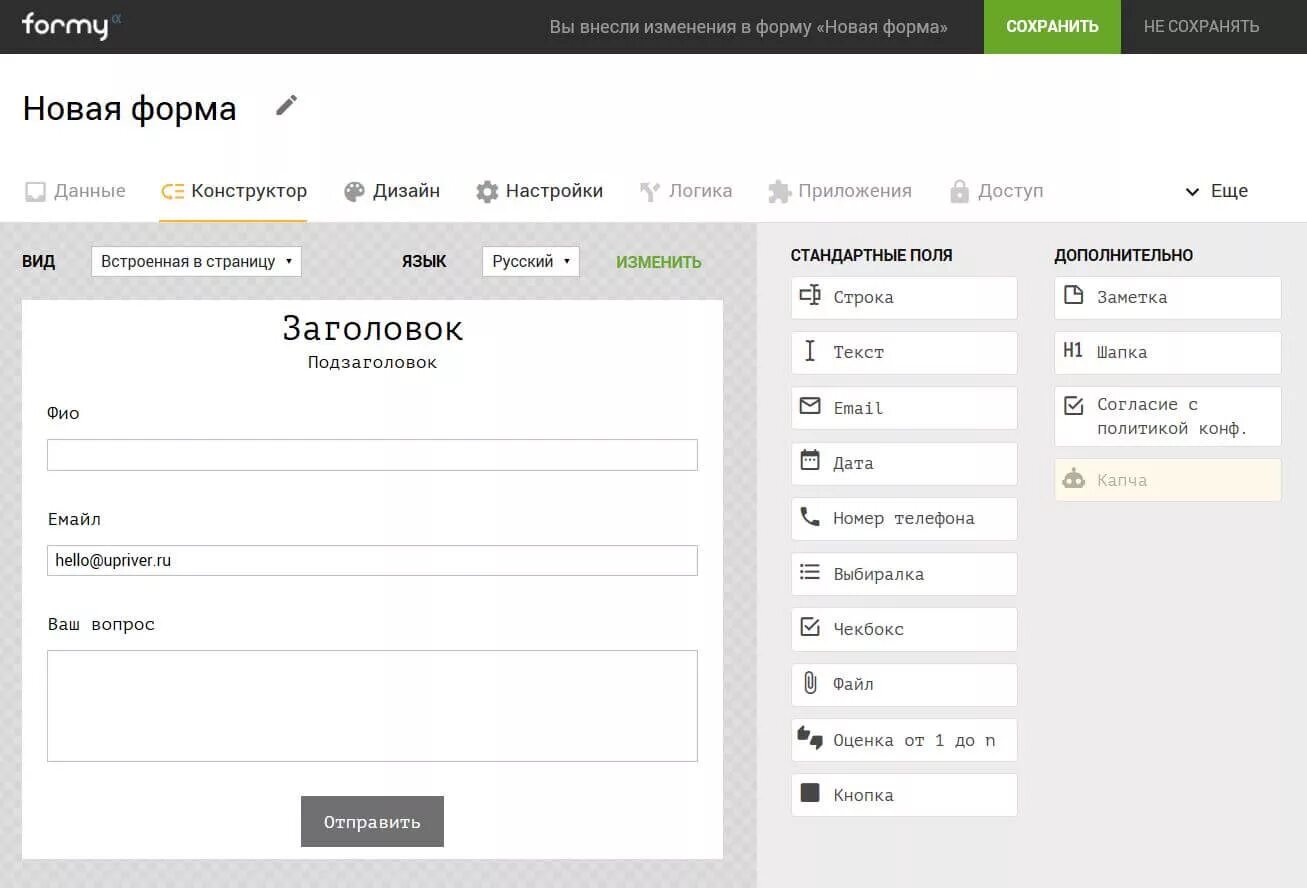
Task: Click the formy logo
Action: click(x=71, y=26)
